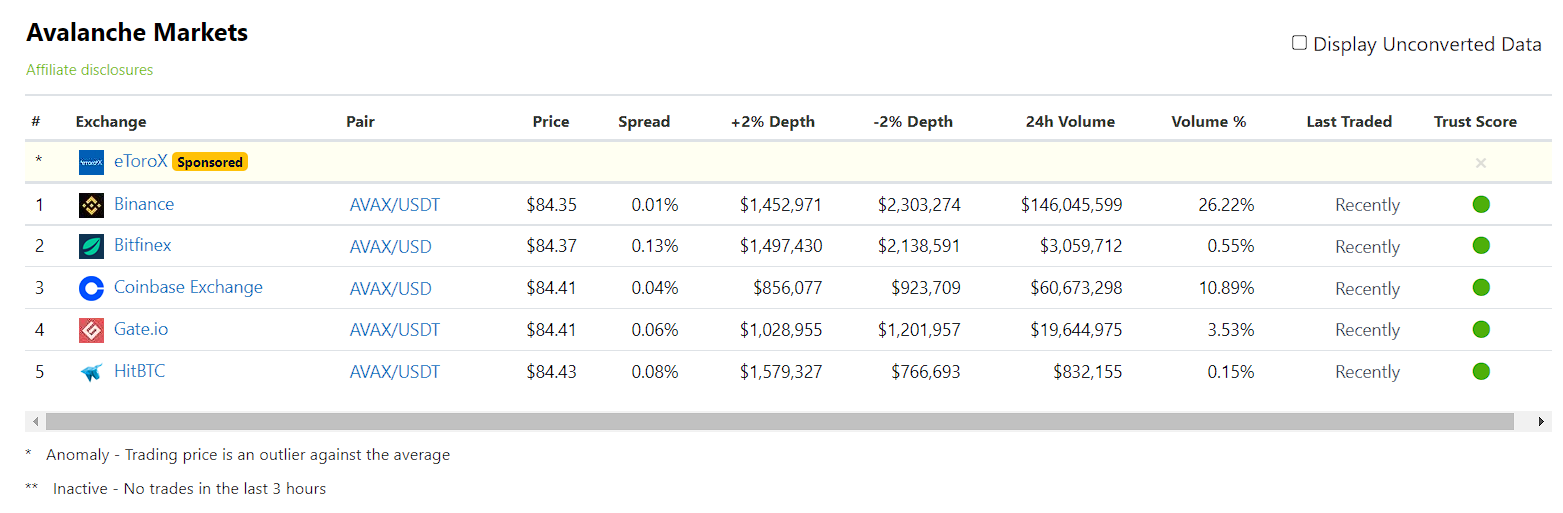
Task: Sort by the Exchange column header
Action: click(x=111, y=122)
